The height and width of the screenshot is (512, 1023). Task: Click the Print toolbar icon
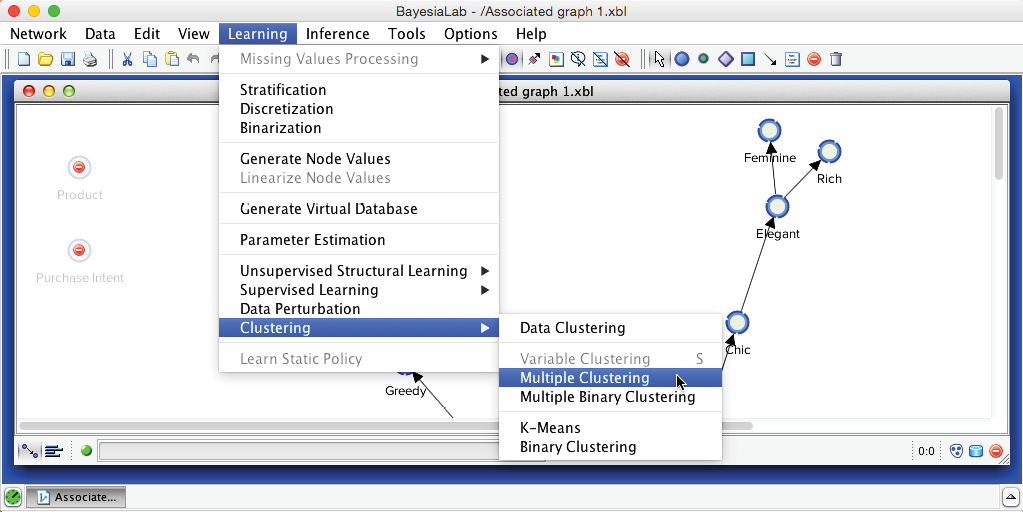[90, 59]
